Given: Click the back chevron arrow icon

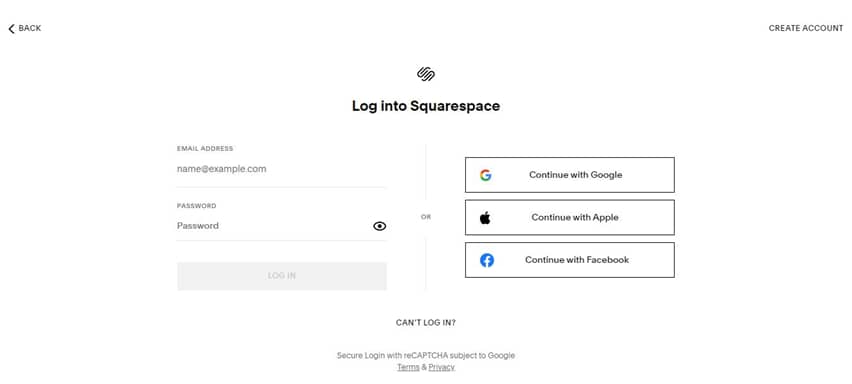Looking at the screenshot, I should click(x=11, y=29).
